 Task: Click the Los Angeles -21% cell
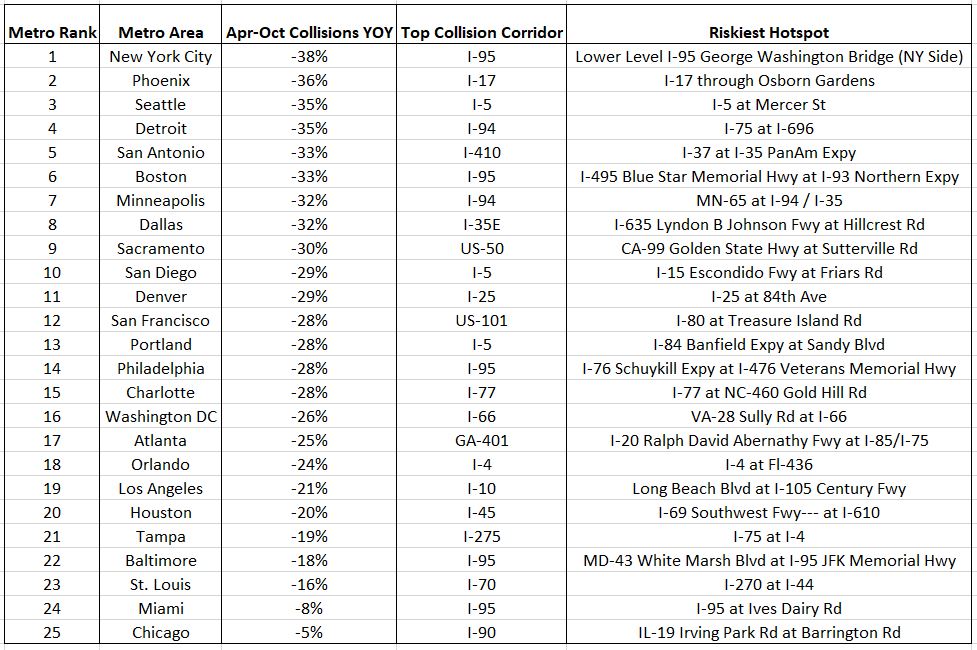pyautogui.click(x=309, y=489)
